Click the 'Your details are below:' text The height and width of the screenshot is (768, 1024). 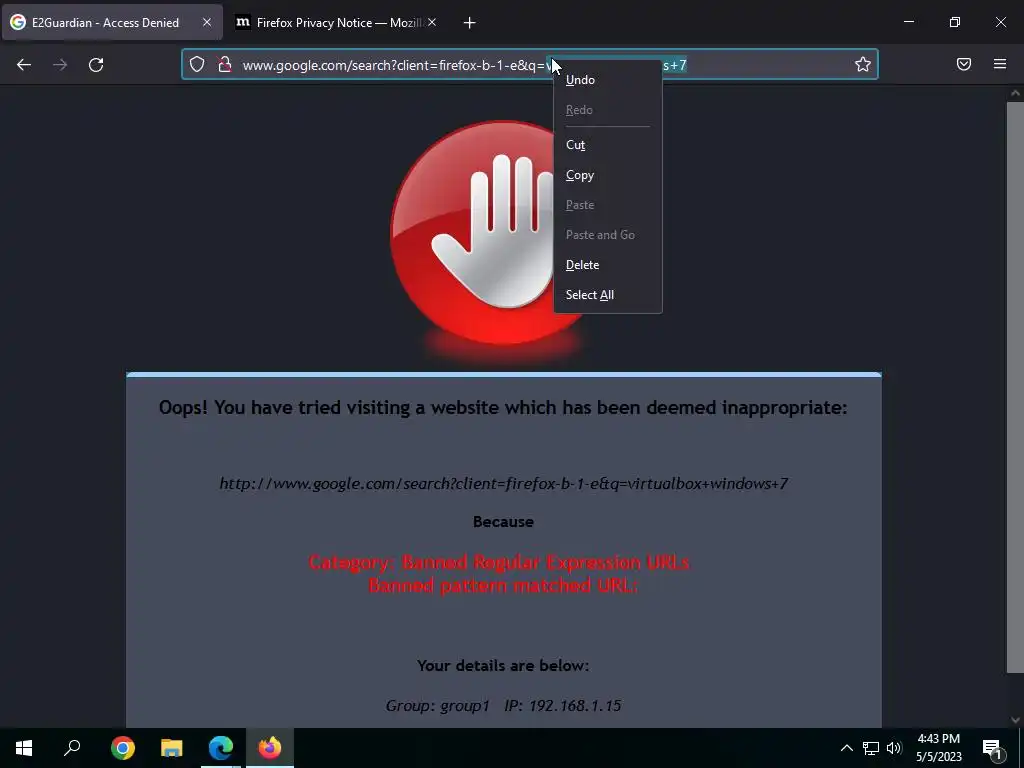pyautogui.click(x=504, y=665)
